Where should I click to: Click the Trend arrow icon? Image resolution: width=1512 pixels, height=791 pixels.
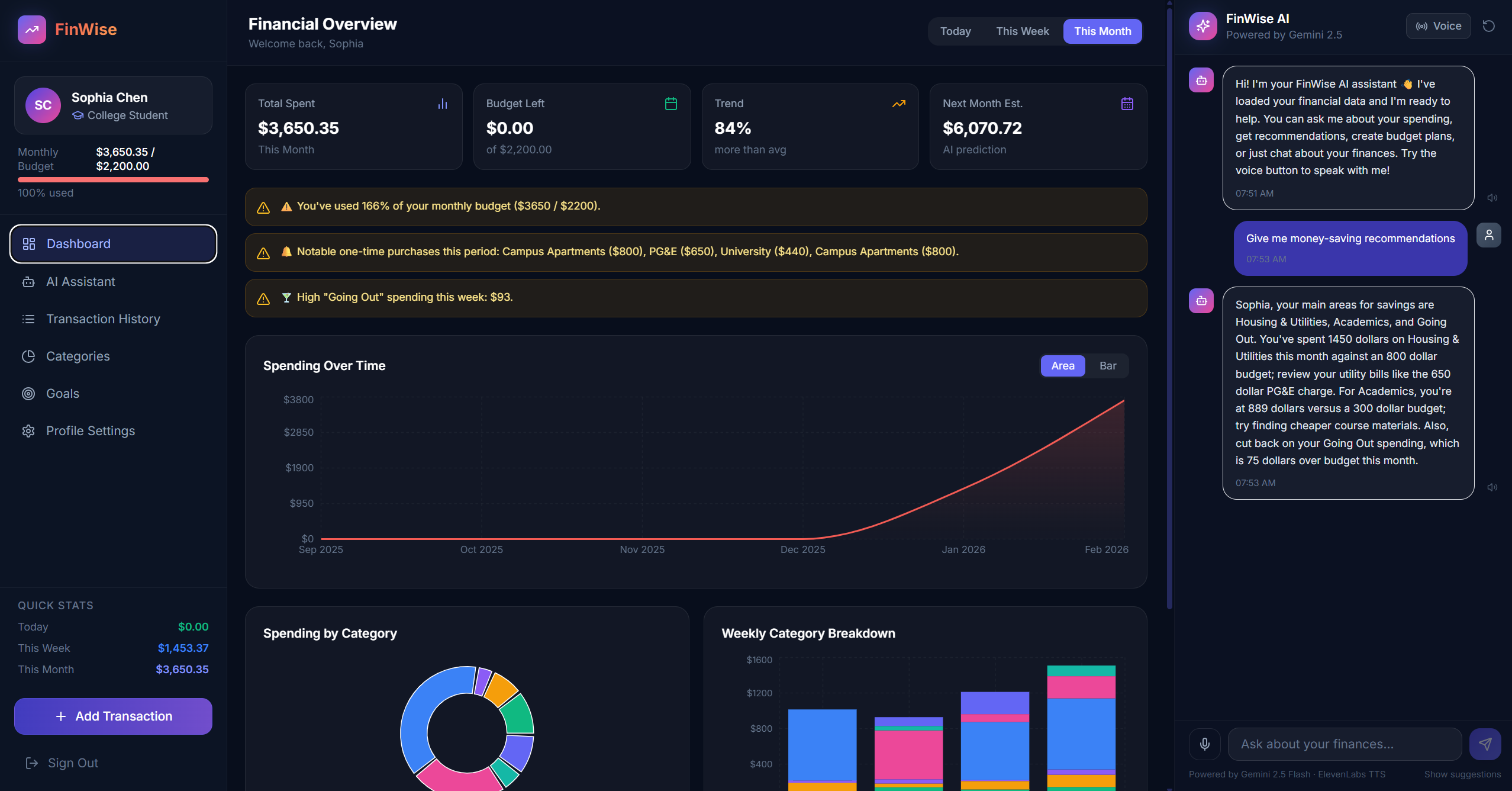click(898, 104)
